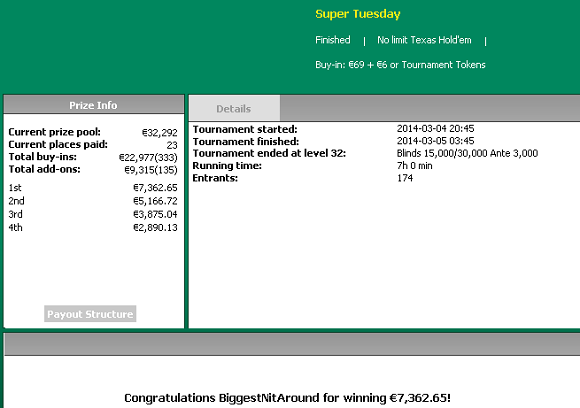This screenshot has width=580, height=408.
Task: Click the Finished status text
Action: coord(333,40)
